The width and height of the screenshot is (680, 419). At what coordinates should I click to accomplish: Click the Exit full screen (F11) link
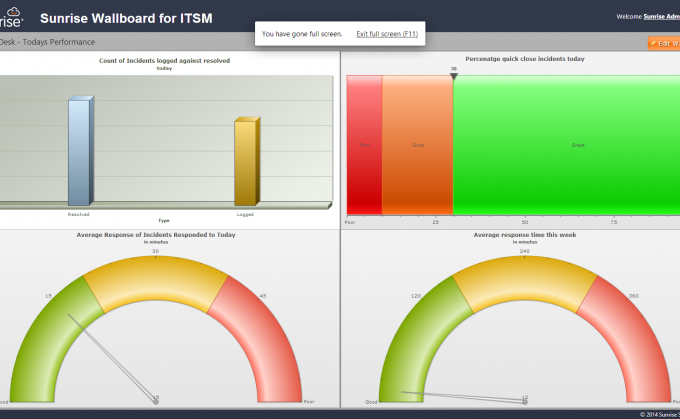click(387, 34)
